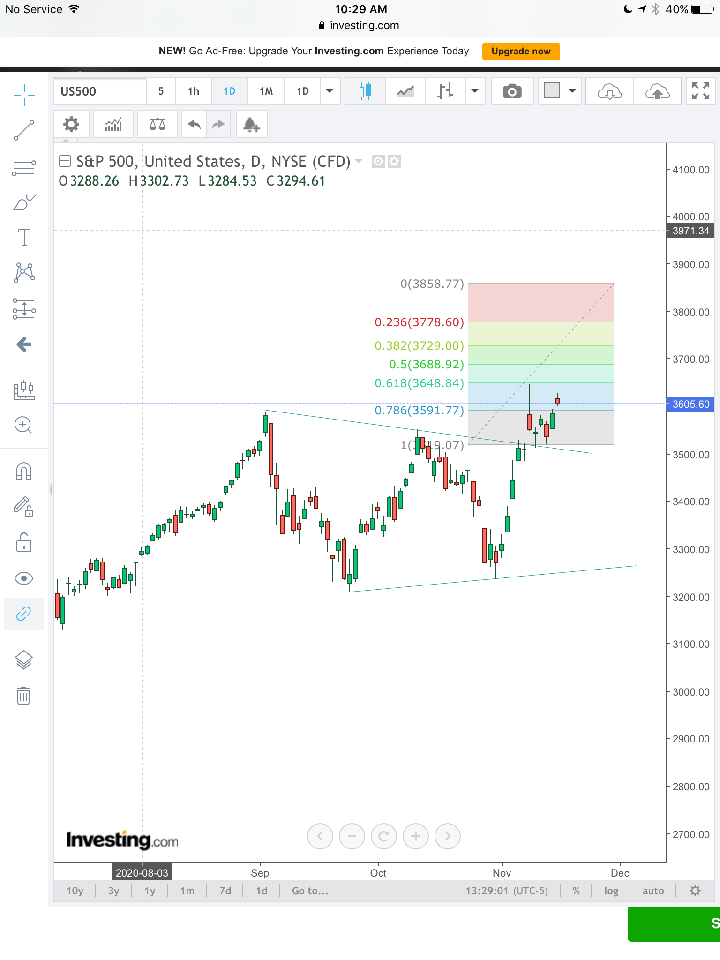The width and height of the screenshot is (720, 960).
Task: Expand the series title dropdown arrow
Action: coord(359,162)
